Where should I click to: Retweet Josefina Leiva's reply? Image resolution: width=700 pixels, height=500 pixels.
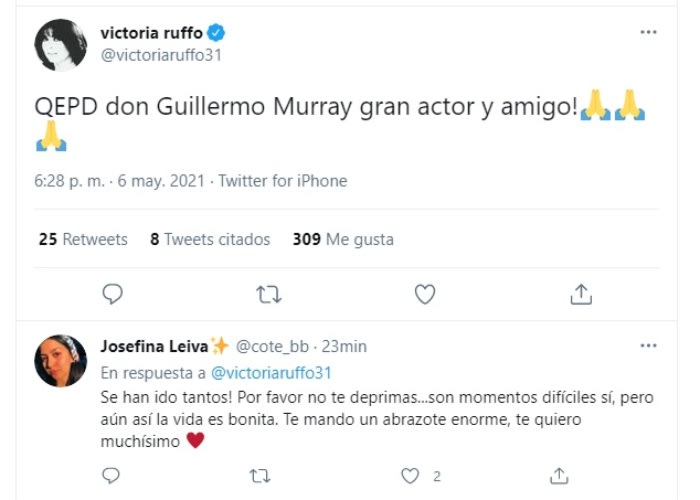(x=259, y=474)
